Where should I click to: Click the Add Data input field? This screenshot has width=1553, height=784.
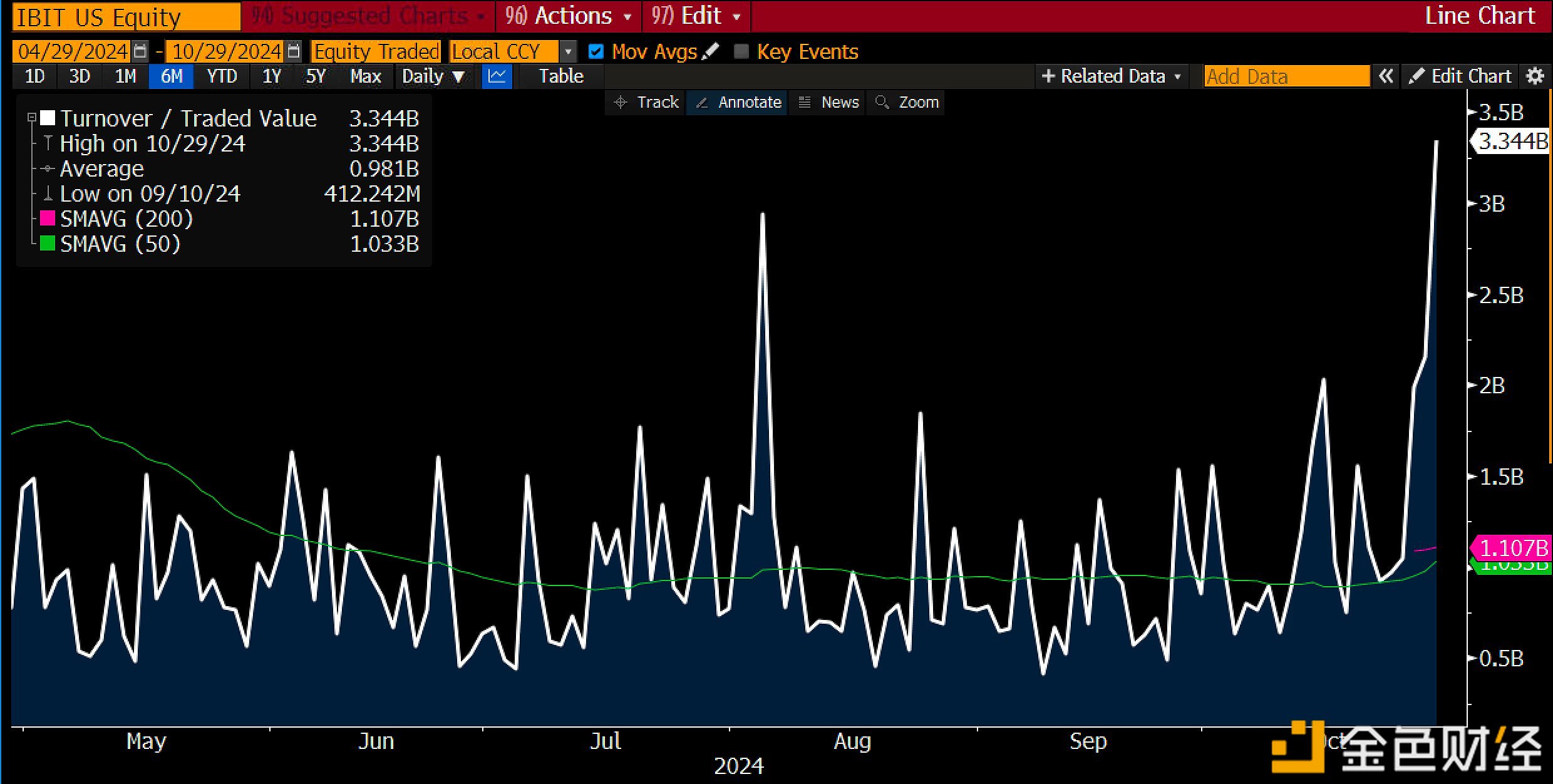click(x=1286, y=76)
